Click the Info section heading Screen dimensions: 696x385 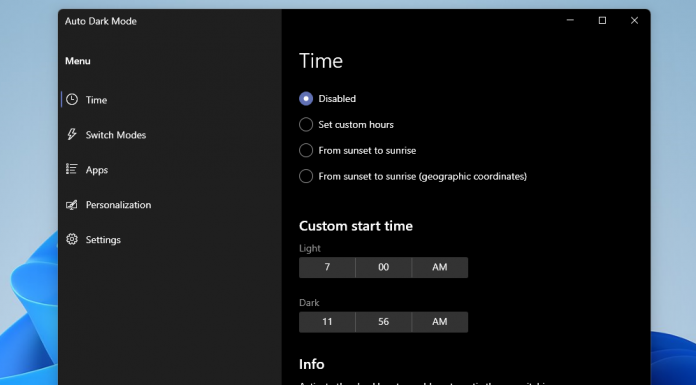pos(312,364)
